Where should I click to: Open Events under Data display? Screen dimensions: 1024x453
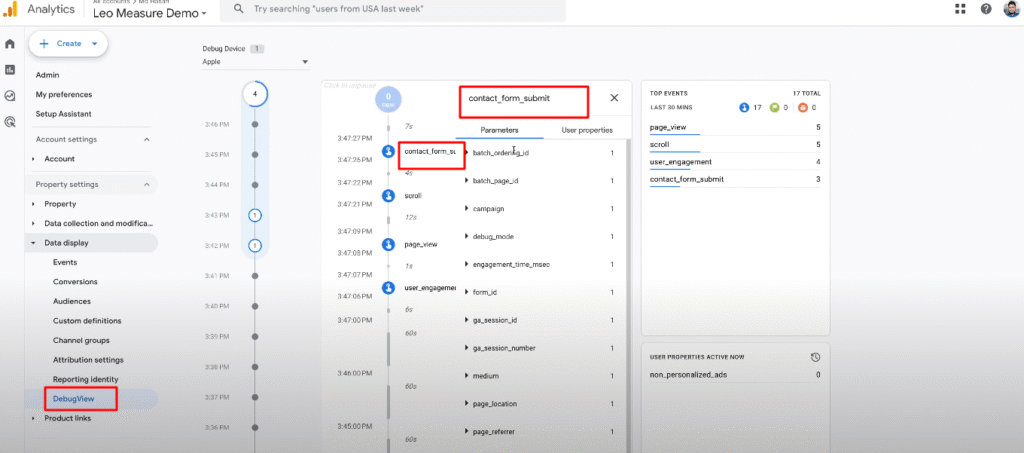[65, 262]
